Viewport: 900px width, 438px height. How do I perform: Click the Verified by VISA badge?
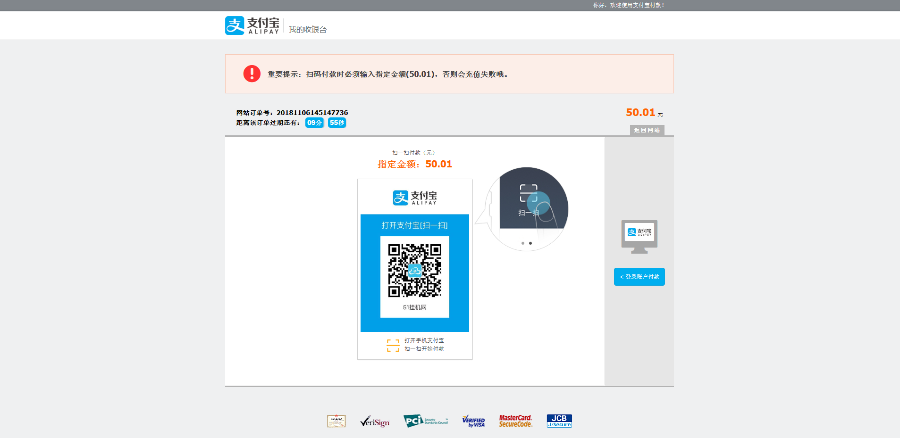[x=474, y=421]
